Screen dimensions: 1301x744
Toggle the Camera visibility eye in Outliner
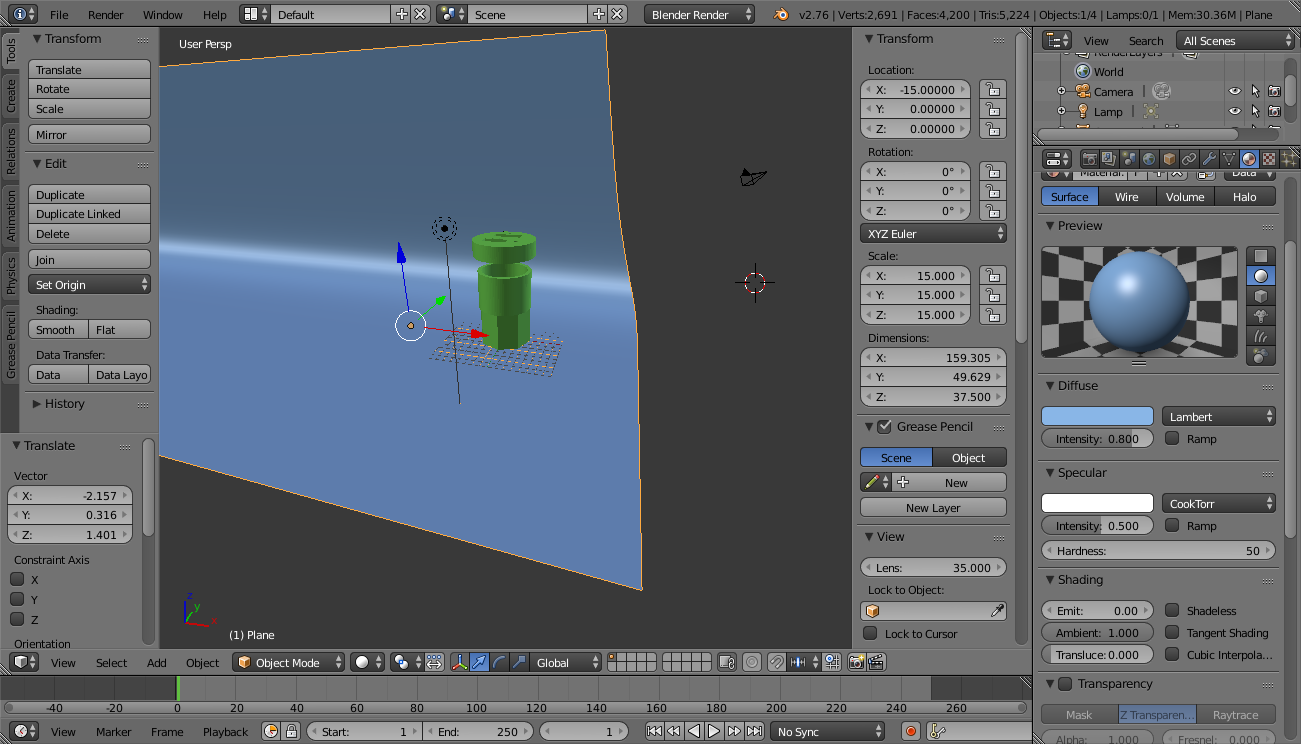pyautogui.click(x=1234, y=91)
